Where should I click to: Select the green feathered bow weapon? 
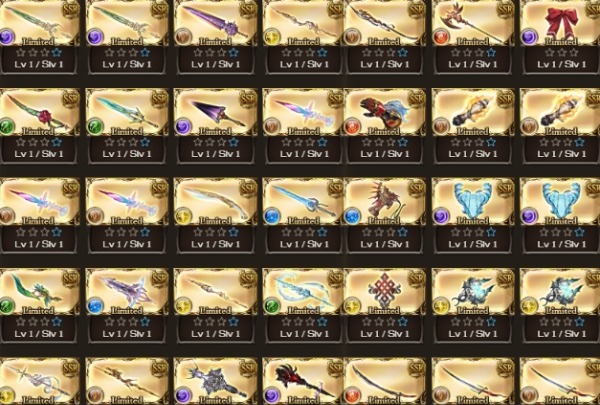(x=39, y=291)
